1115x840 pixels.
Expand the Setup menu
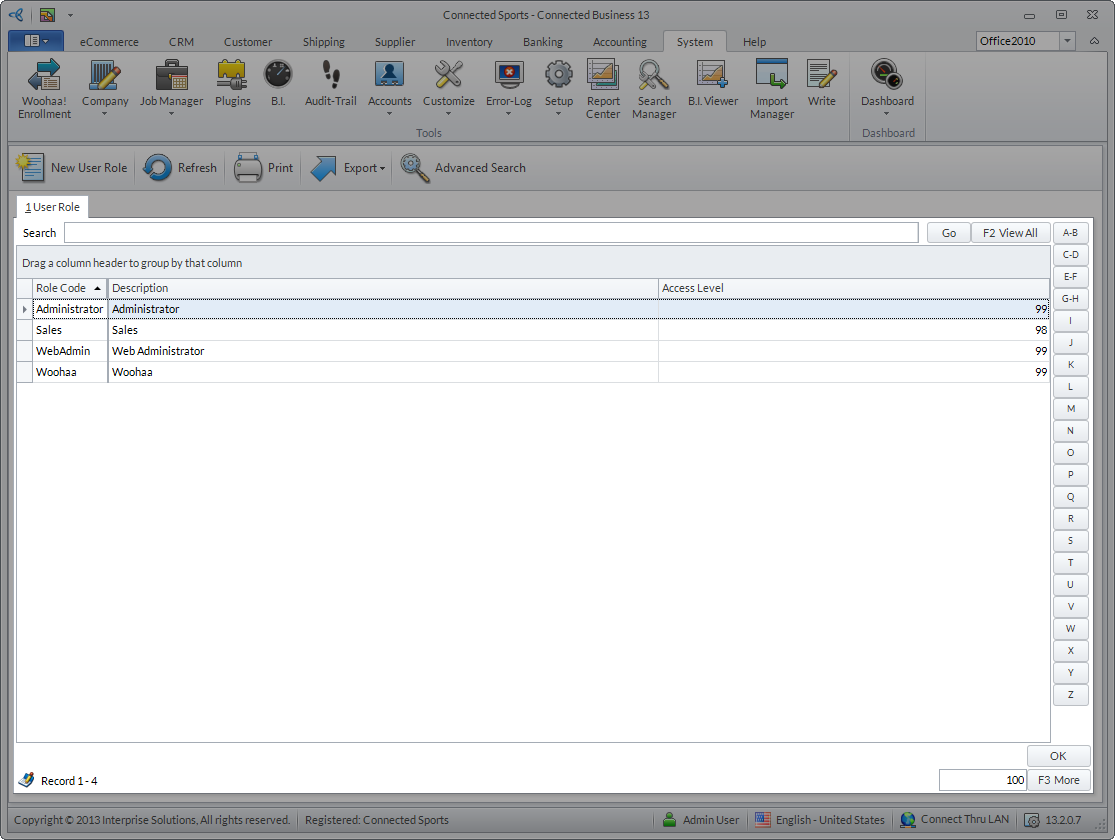click(x=558, y=90)
